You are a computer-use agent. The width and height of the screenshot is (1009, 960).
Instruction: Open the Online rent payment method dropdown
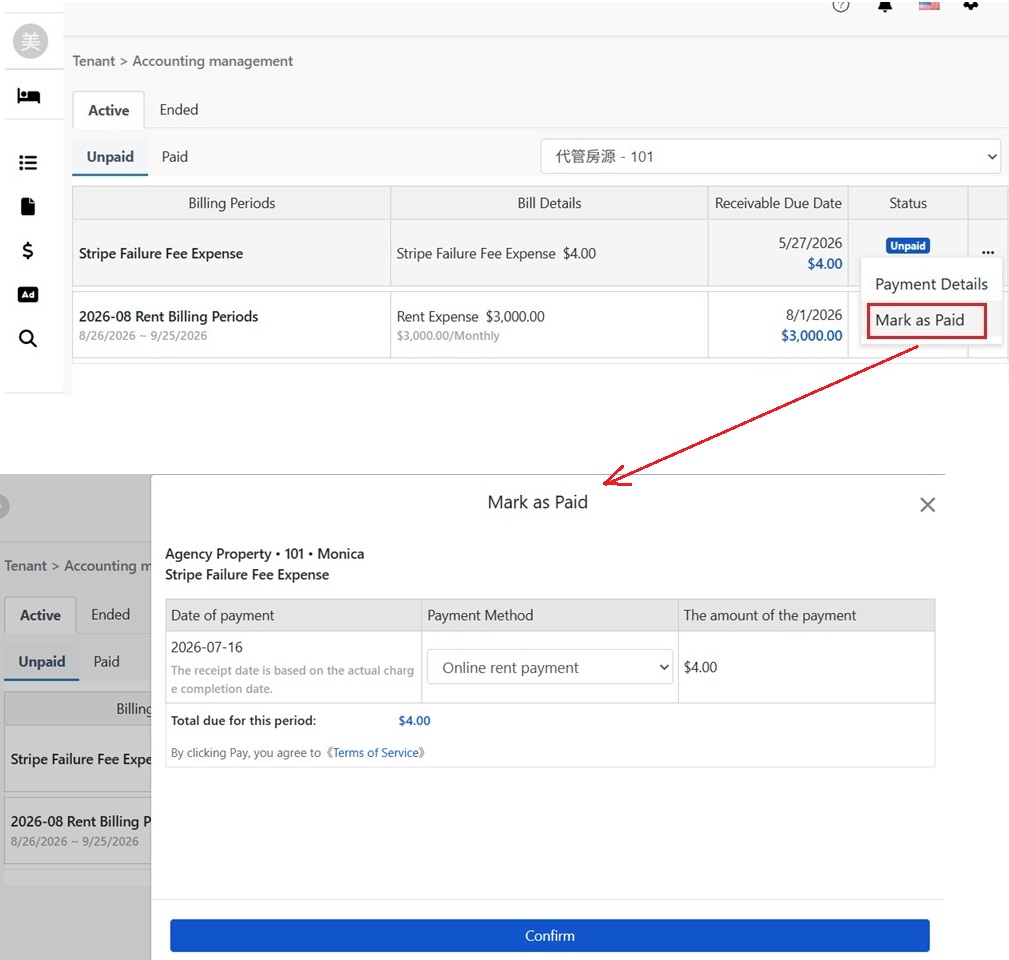pyautogui.click(x=550, y=667)
